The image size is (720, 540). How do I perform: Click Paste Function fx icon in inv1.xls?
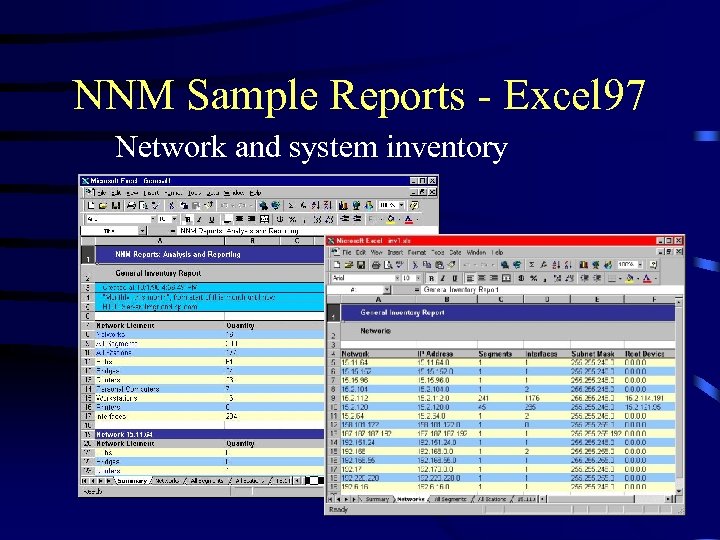[544, 265]
